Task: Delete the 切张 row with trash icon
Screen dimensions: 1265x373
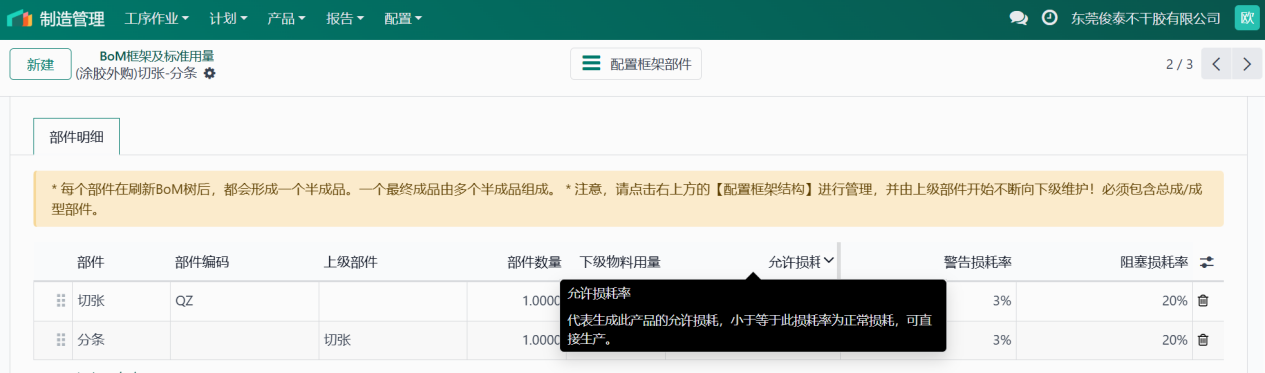Action: (1203, 300)
